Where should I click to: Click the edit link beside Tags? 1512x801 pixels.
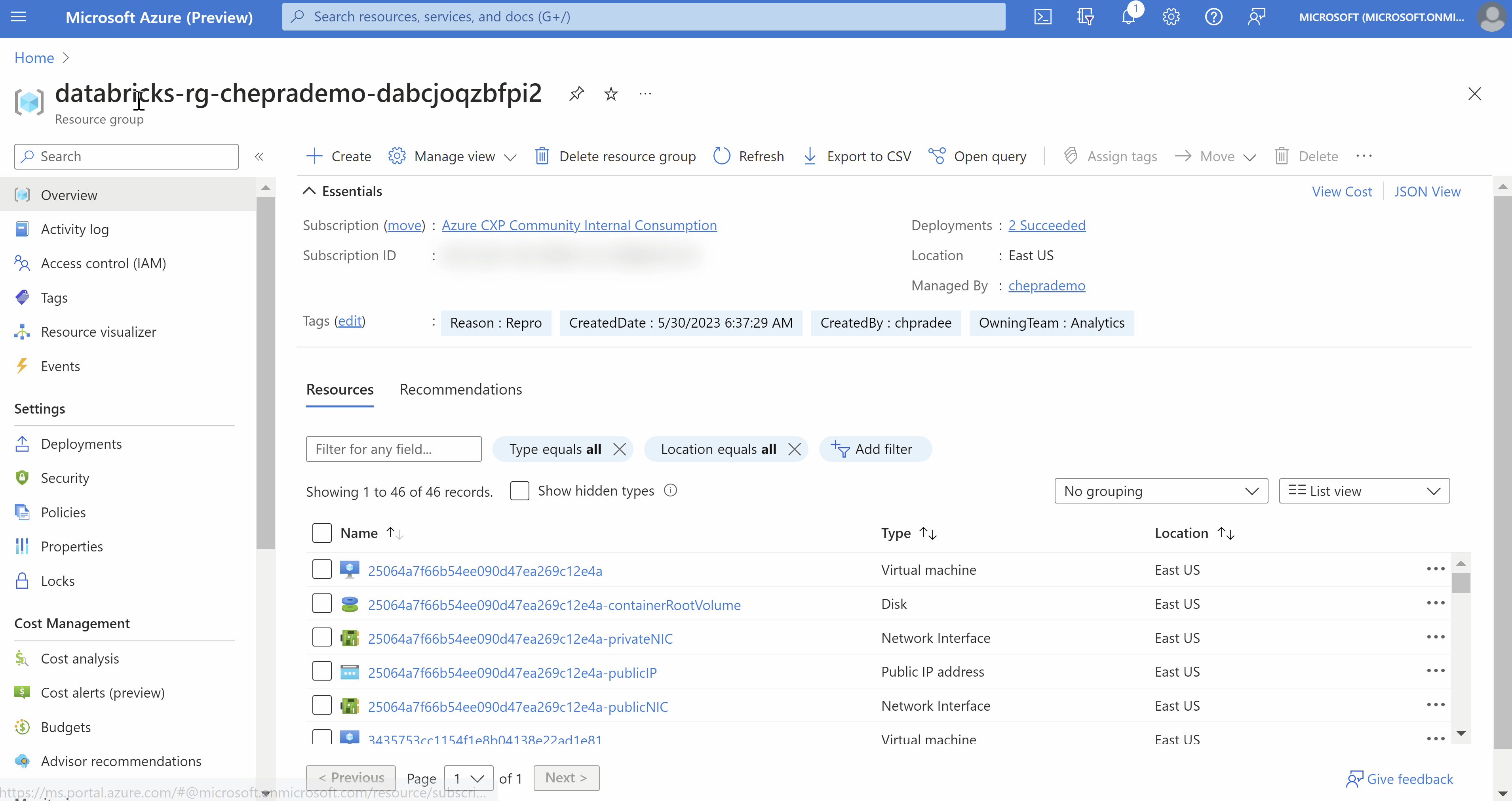(350, 321)
